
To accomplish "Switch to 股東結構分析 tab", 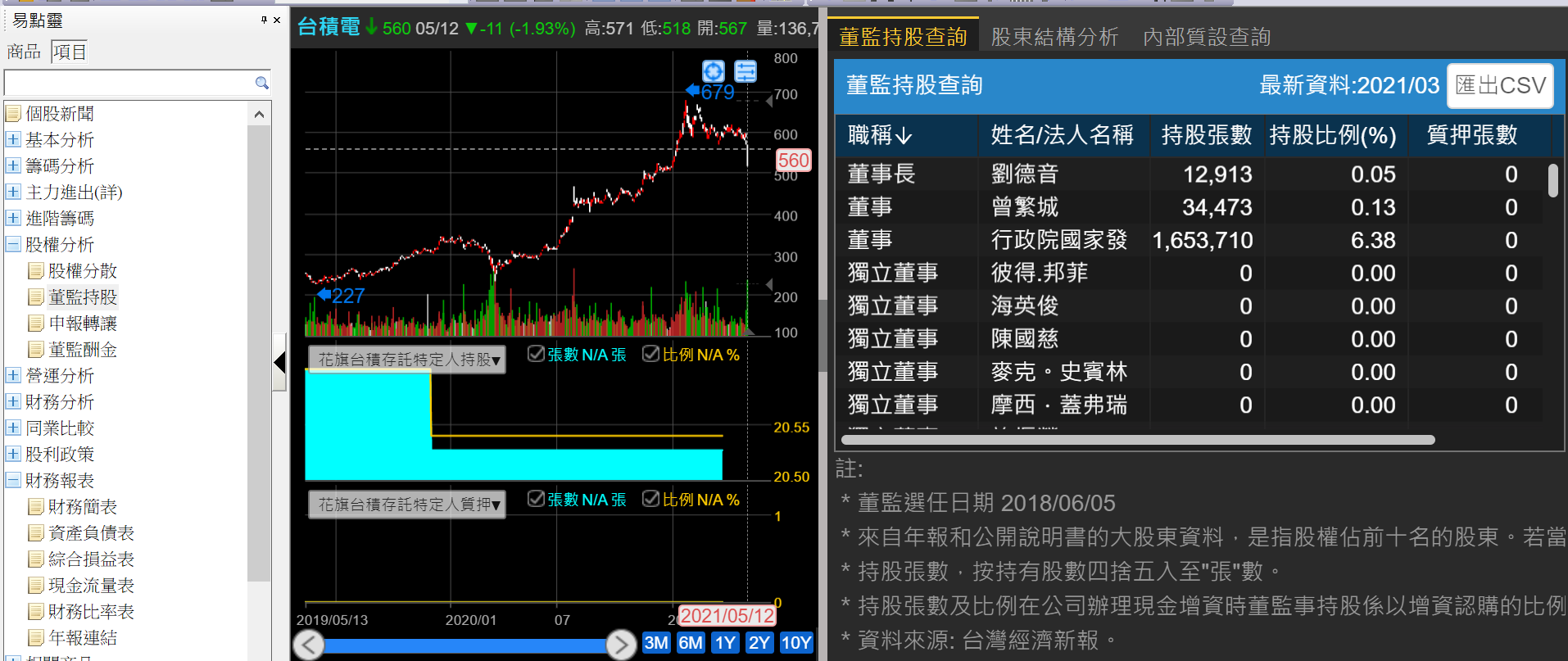I will coord(1054,37).
